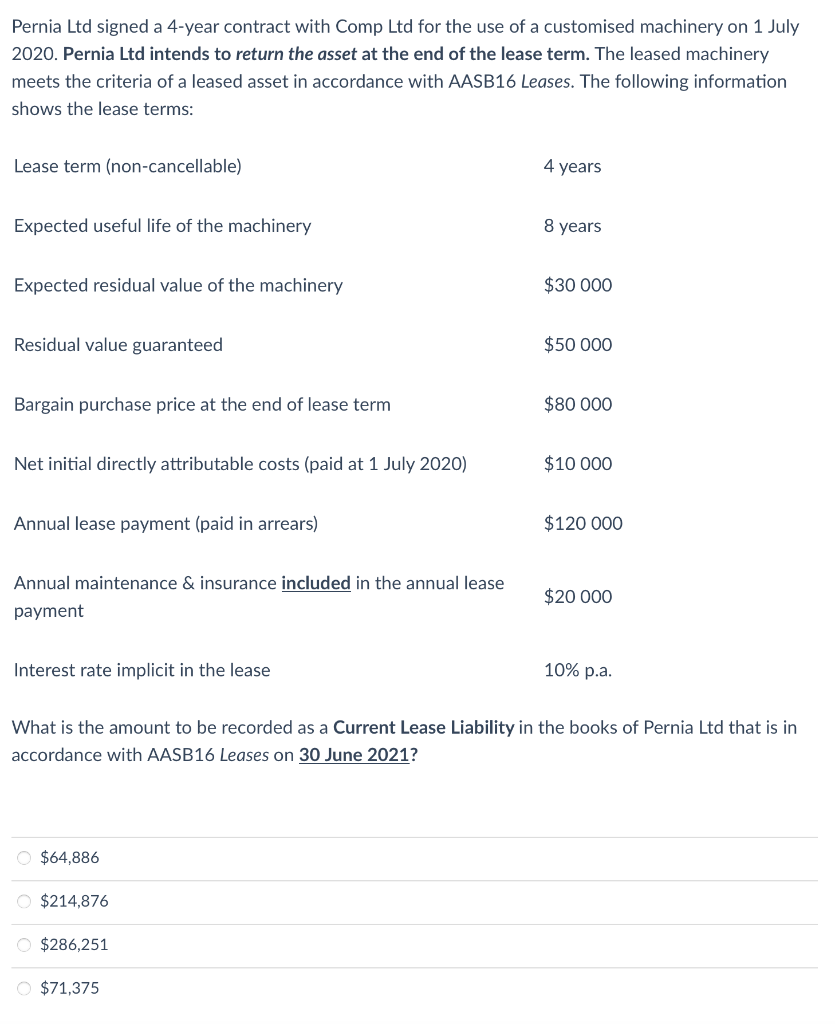Click the Expected useful life row text
The image size is (835, 1024).
162,225
